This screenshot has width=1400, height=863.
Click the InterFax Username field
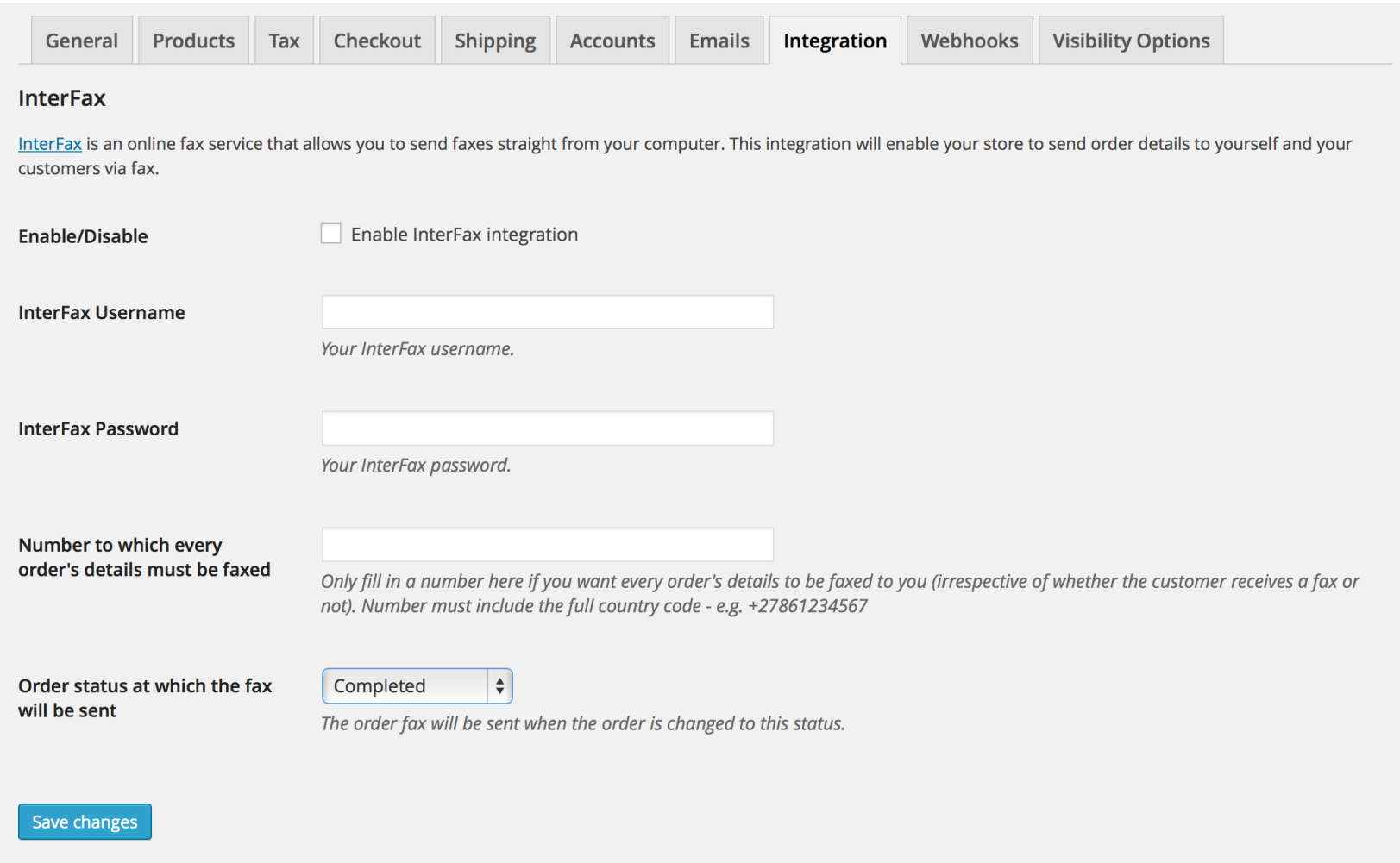point(547,311)
